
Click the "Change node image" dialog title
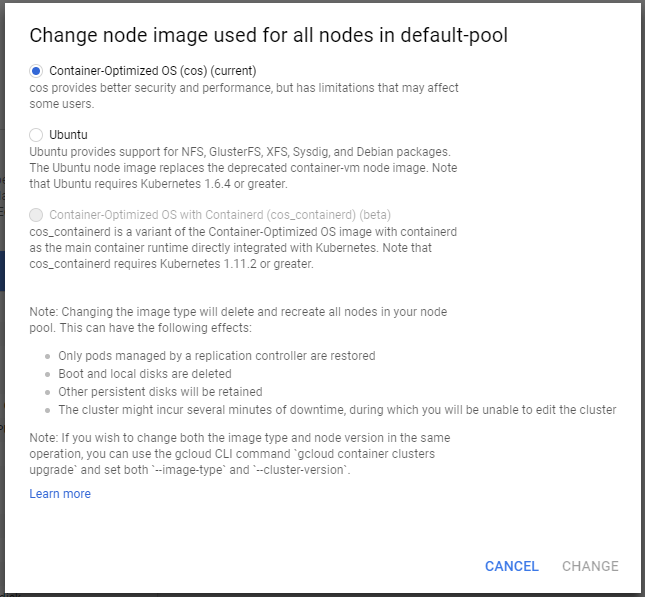pos(268,36)
